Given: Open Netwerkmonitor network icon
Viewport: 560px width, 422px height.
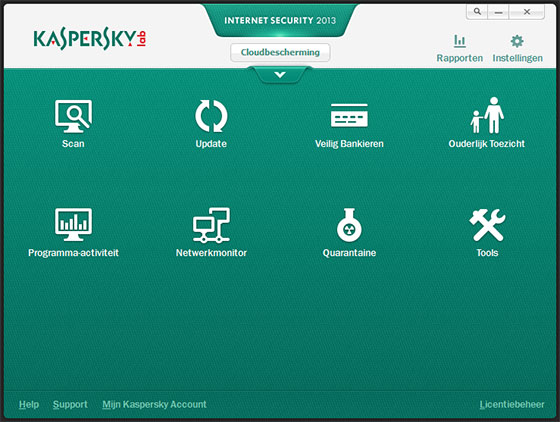Looking at the screenshot, I should pyautogui.click(x=211, y=225).
